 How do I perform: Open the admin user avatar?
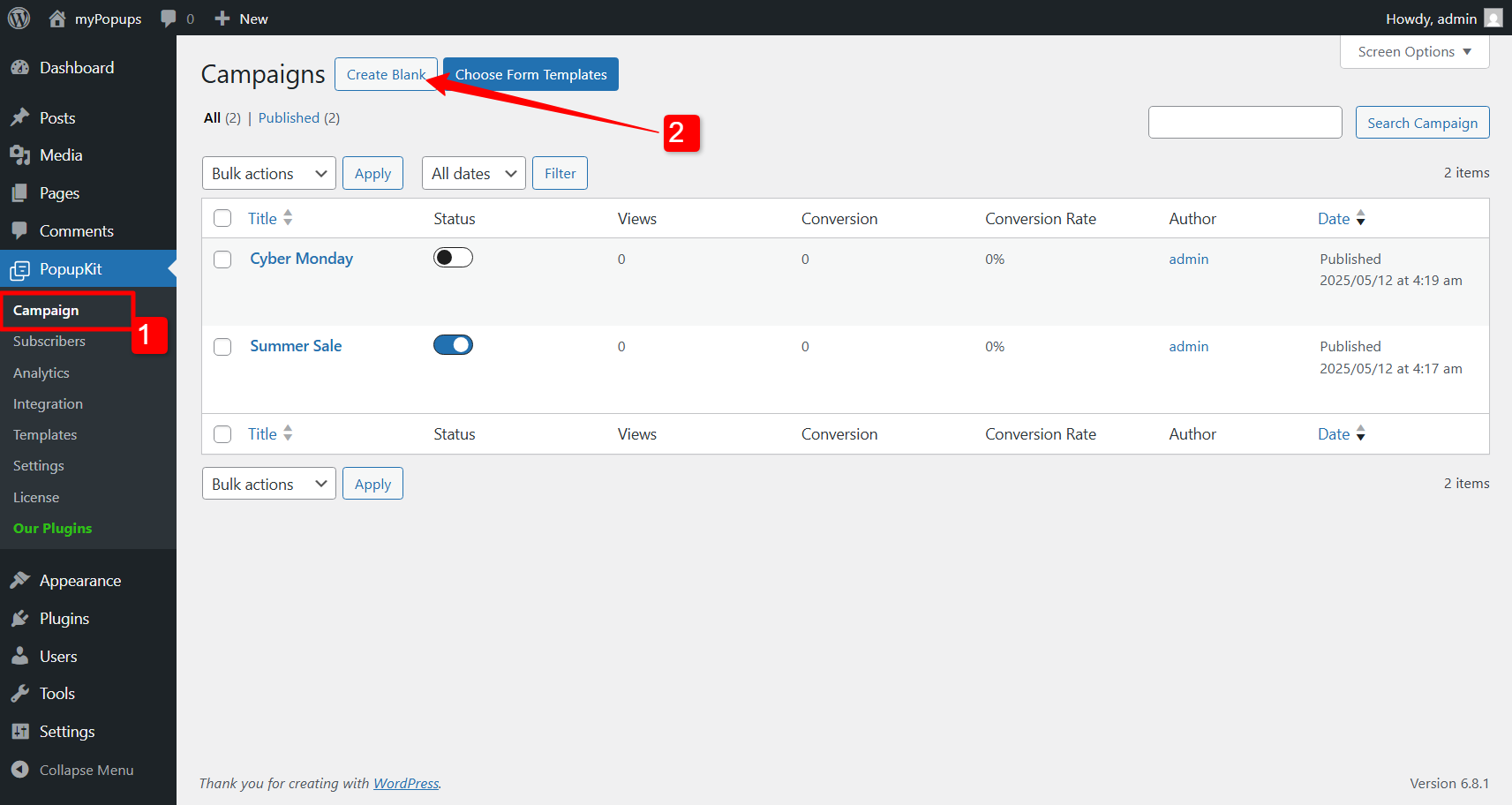pyautogui.click(x=1493, y=19)
